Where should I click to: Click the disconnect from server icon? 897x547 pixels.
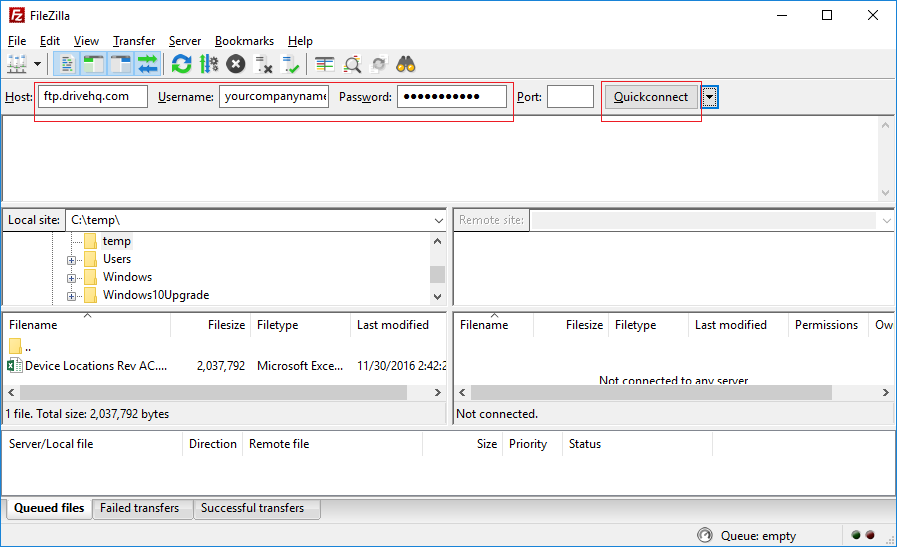tap(264, 65)
